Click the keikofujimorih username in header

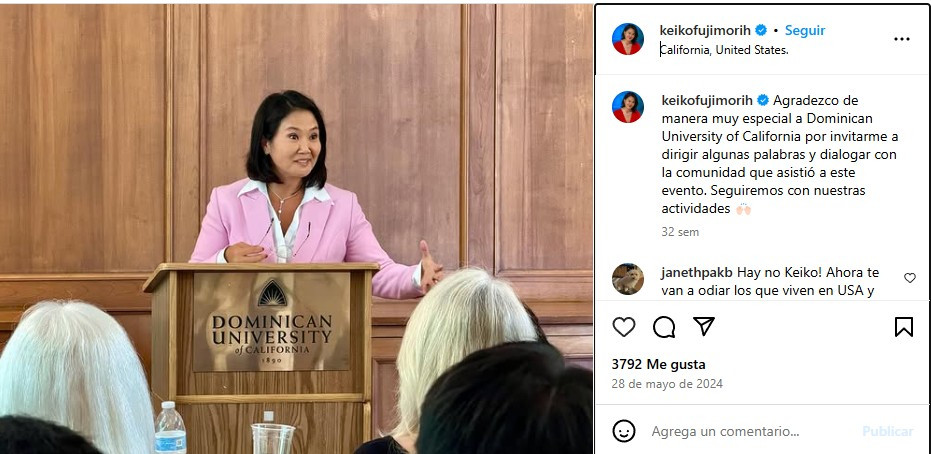click(705, 30)
